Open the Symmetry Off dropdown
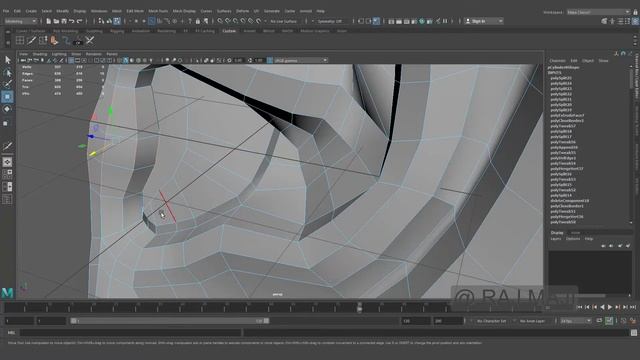Viewport: 640px width, 360px height. (x=332, y=21)
